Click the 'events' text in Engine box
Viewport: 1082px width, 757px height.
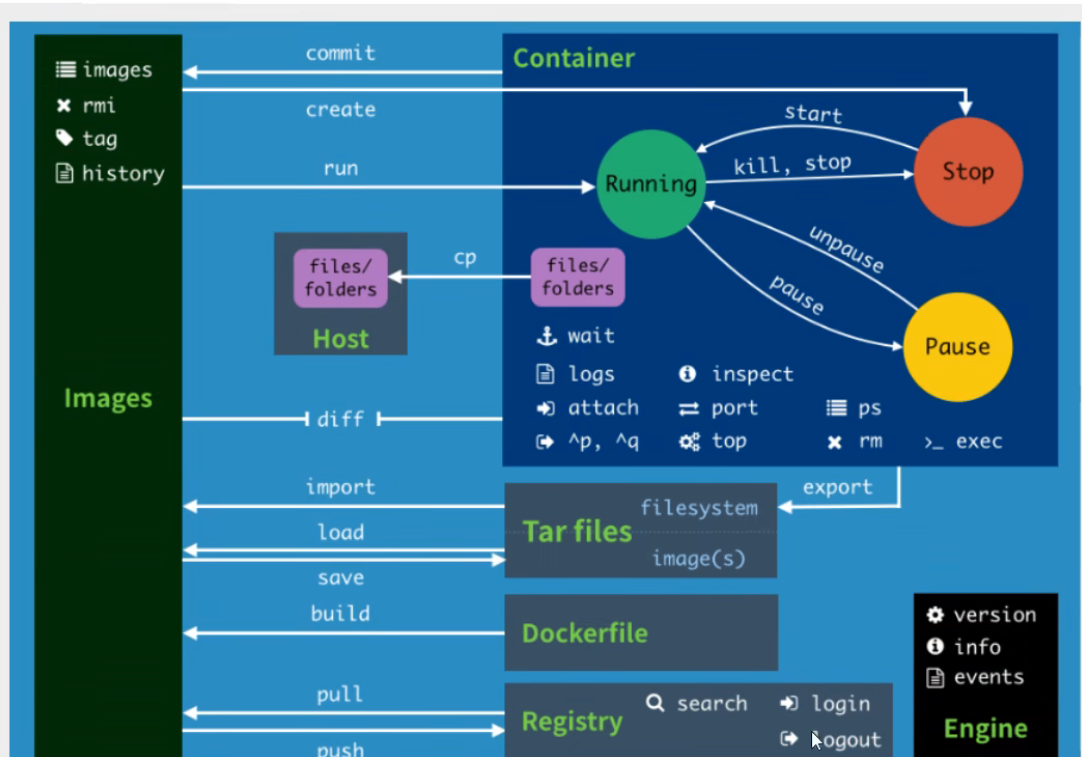(x=989, y=677)
